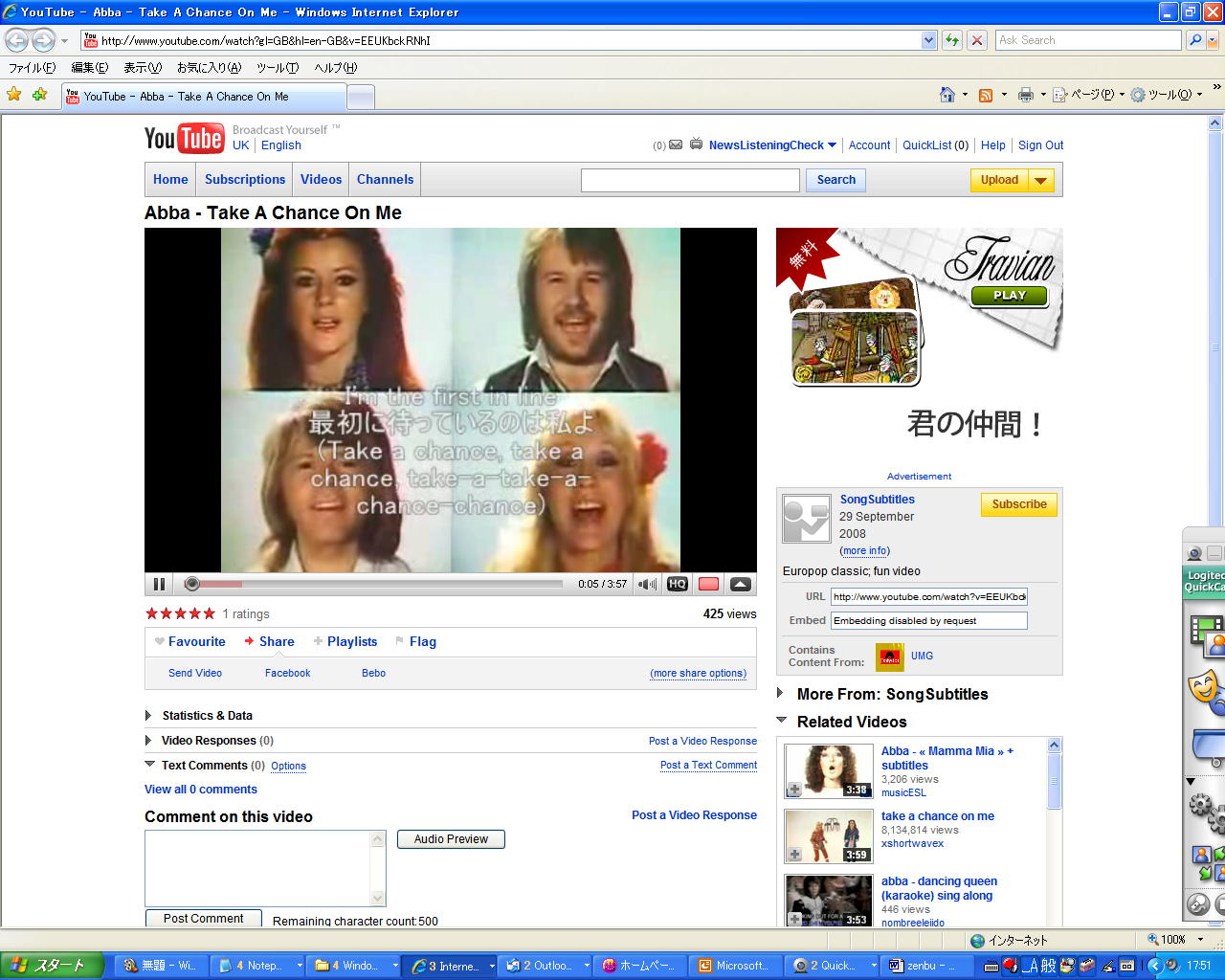Toggle HQ high quality video mode
The image size is (1225, 980).
[x=678, y=584]
